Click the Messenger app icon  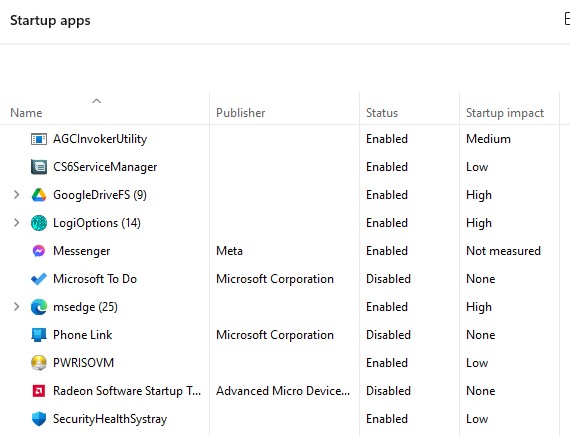[39, 251]
